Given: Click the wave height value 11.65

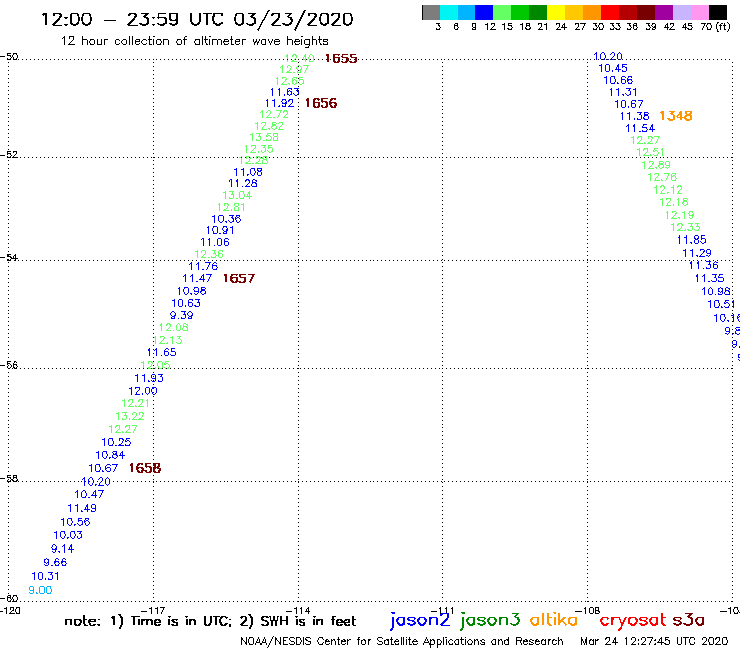Looking at the screenshot, I should [x=161, y=352].
